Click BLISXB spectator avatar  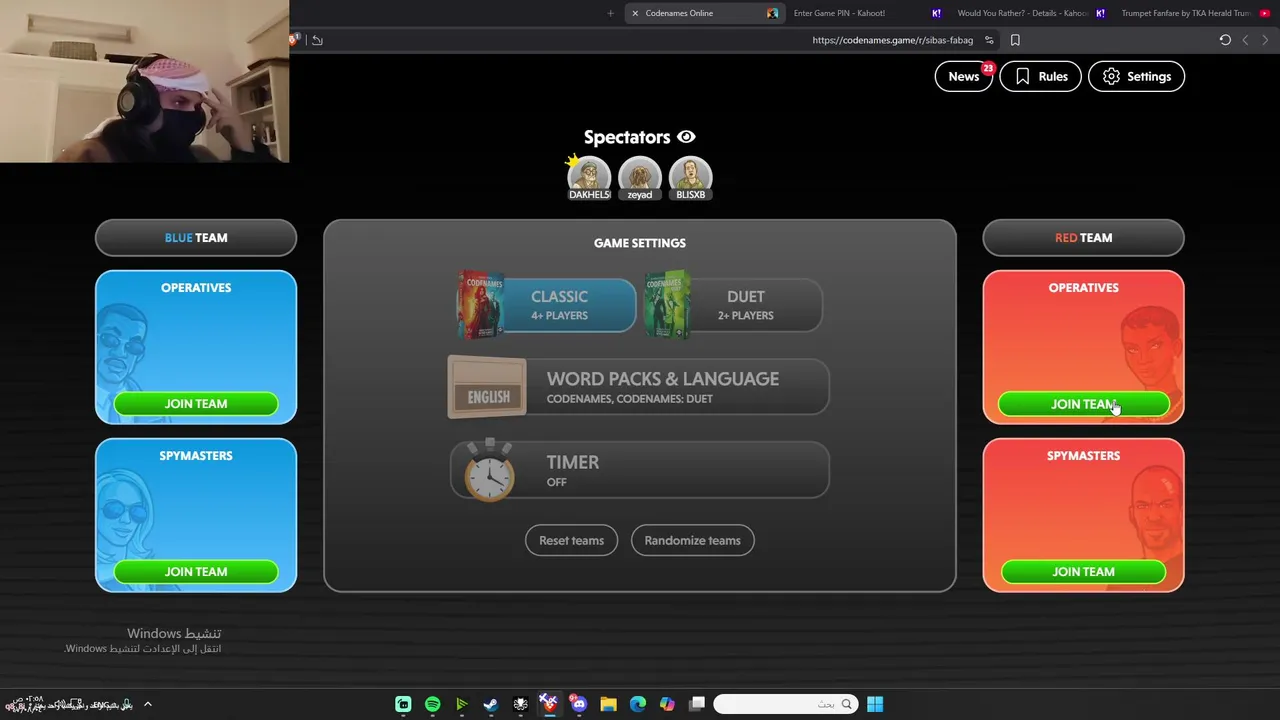pos(690,178)
